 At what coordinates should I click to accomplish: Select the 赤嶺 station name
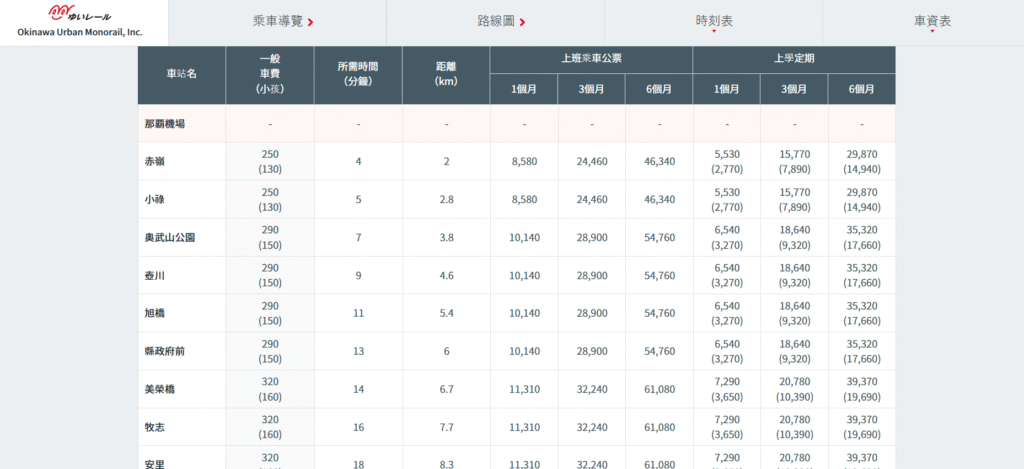[154, 161]
